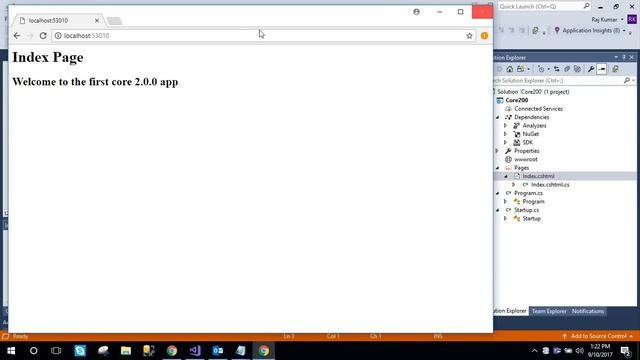Select Connected Services in Solution Explorer
640x360 pixels.
point(538,109)
